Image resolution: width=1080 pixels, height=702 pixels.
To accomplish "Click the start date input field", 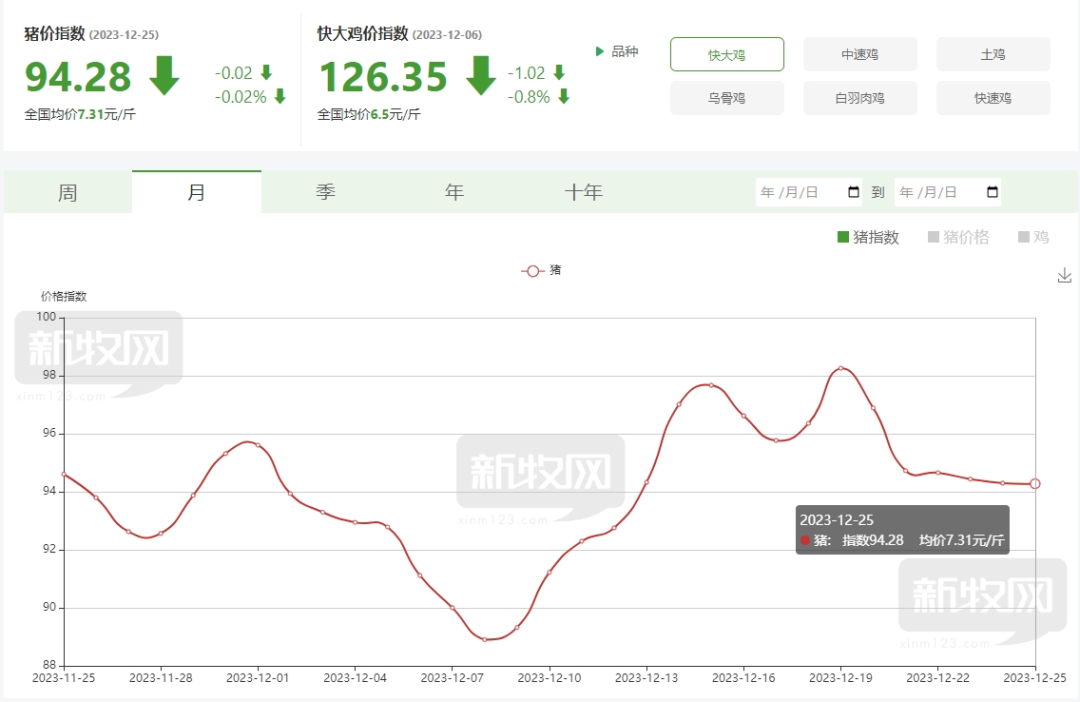I will pyautogui.click(x=809, y=192).
